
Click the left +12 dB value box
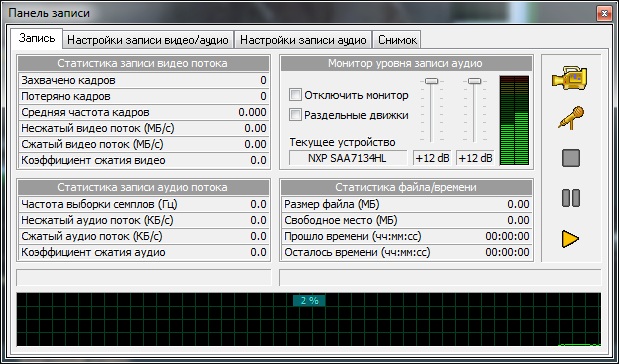pos(432,158)
